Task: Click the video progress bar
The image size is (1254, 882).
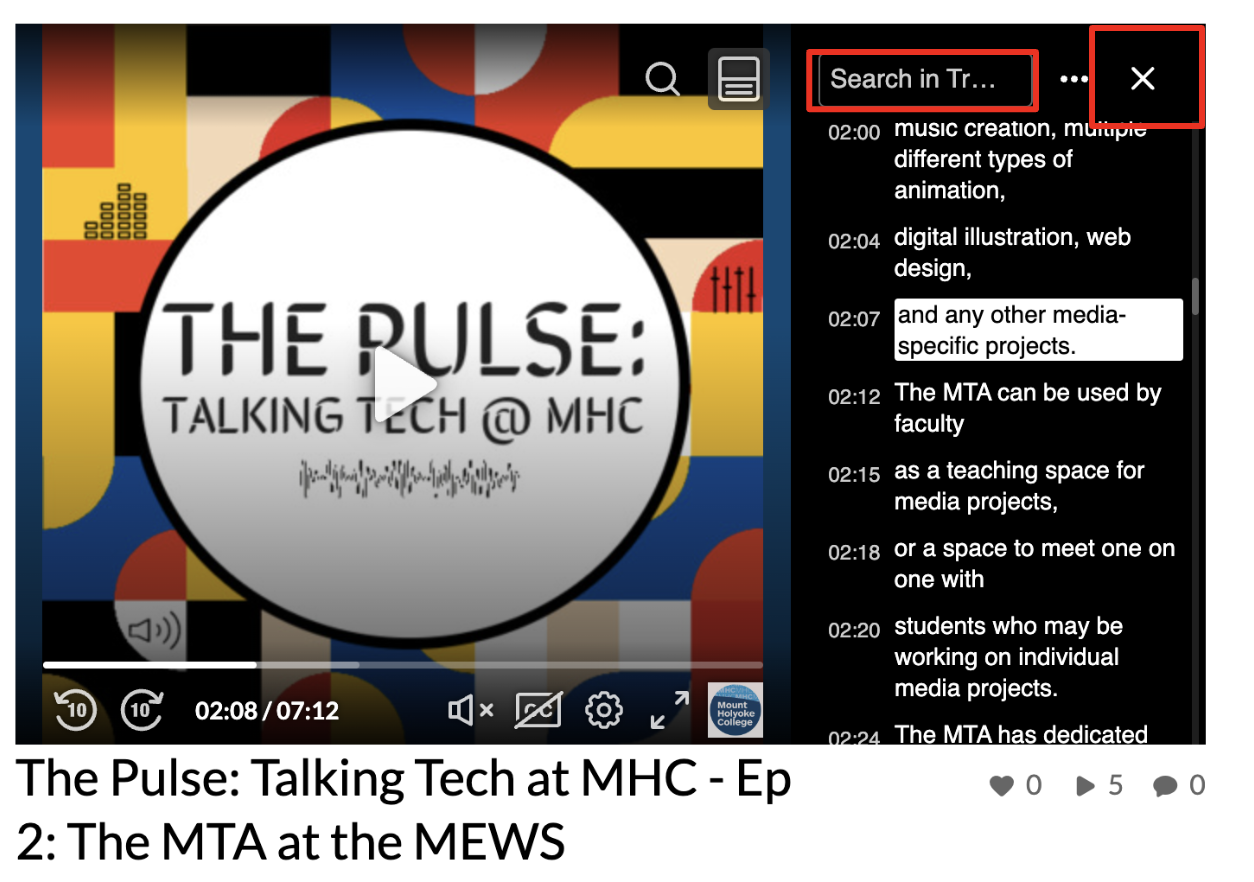Action: click(402, 664)
